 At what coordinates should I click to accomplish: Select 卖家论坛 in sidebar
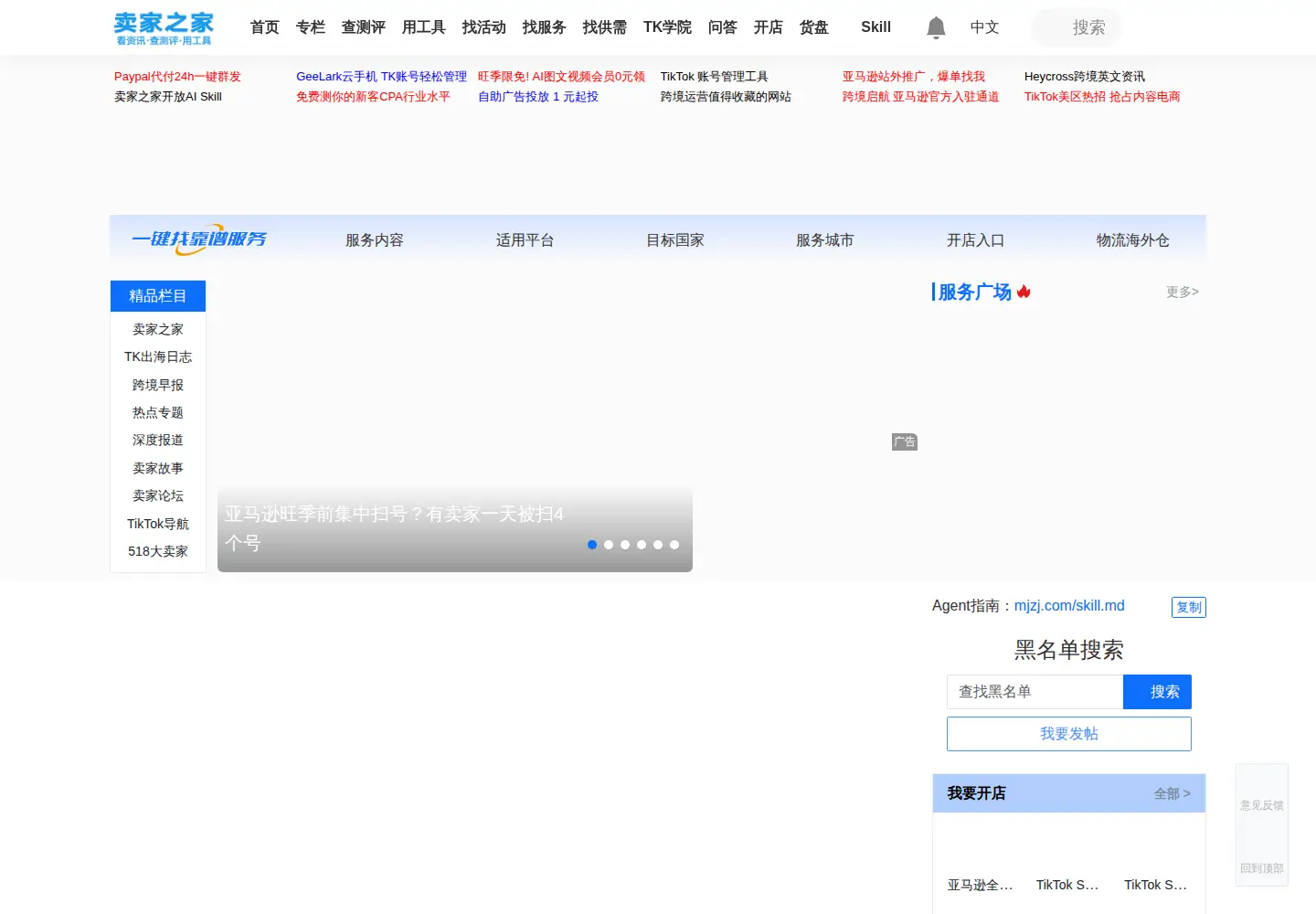pyautogui.click(x=158, y=496)
